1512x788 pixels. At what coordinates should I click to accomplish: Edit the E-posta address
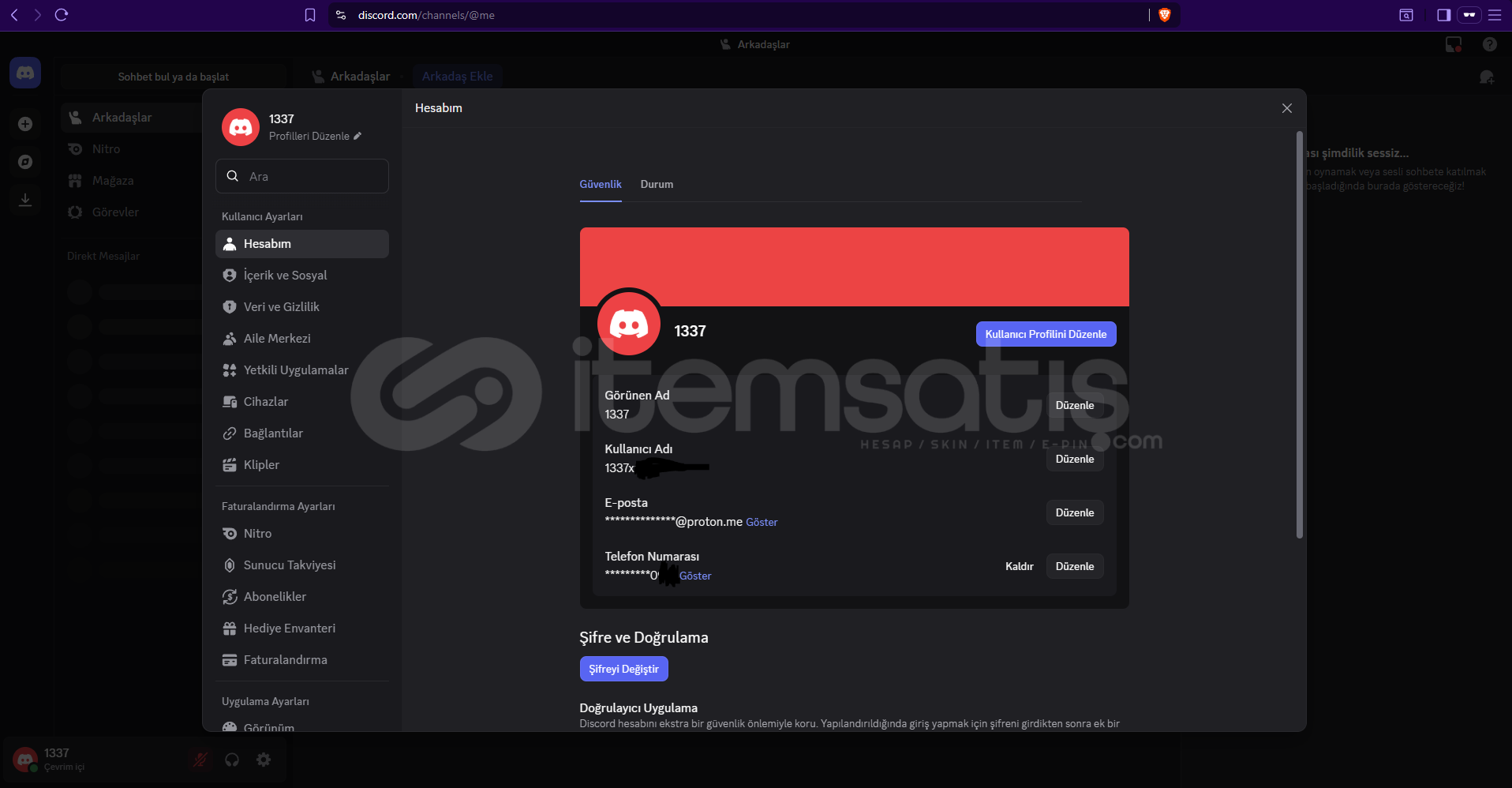(x=1075, y=512)
